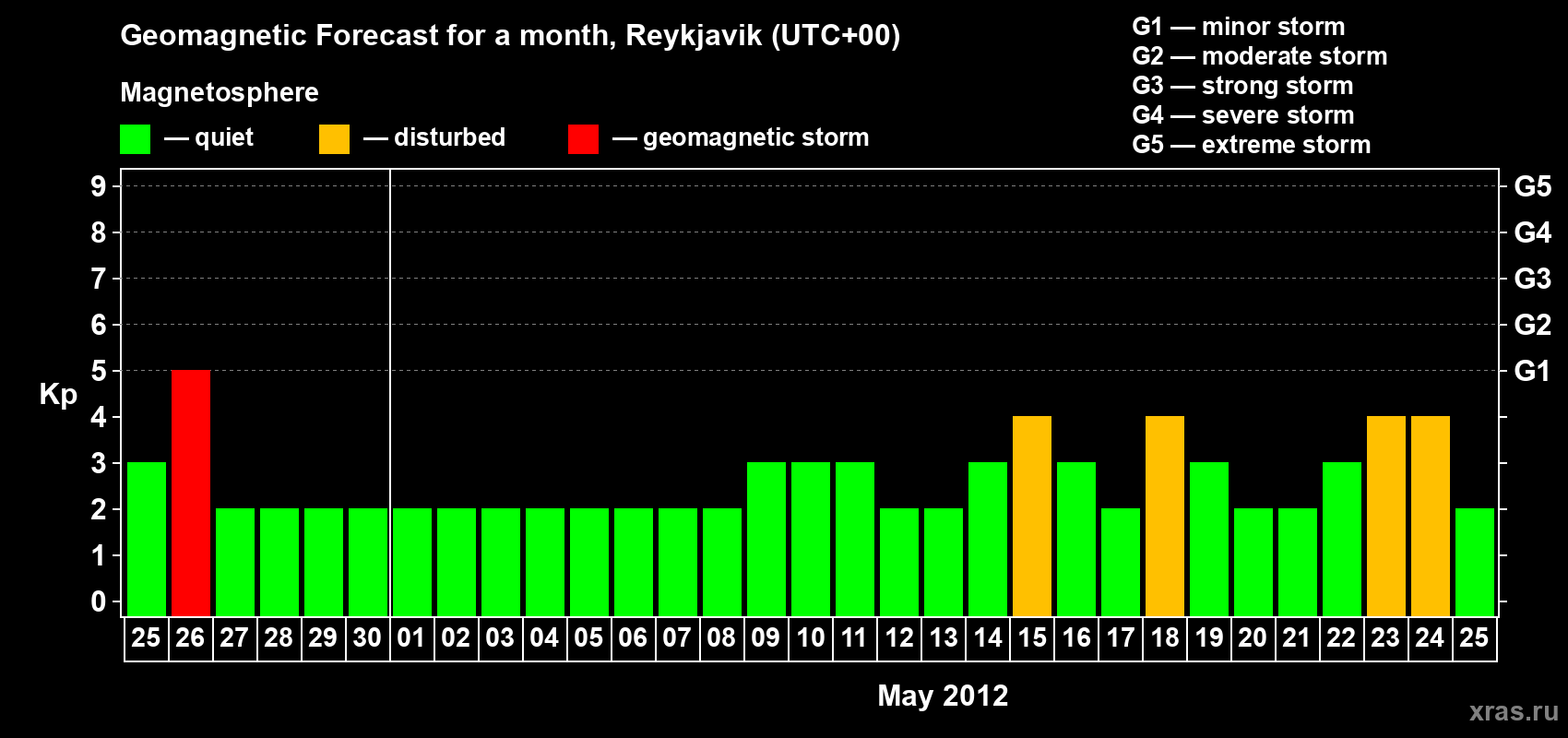Click the 'Magnetosphere' heading

click(220, 92)
